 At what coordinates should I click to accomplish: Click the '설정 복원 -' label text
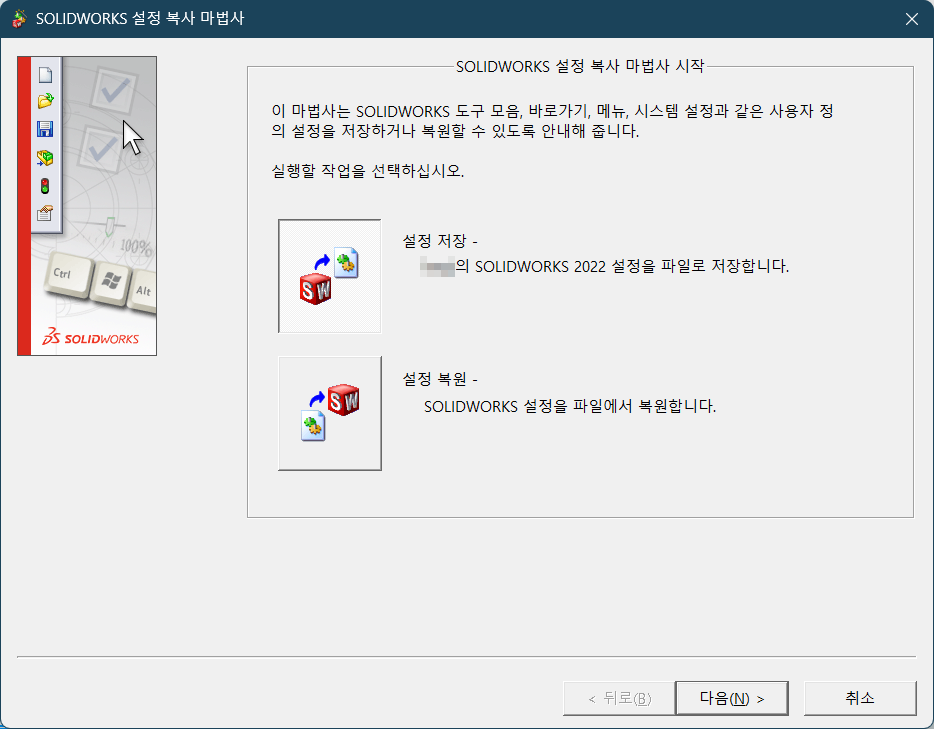click(x=440, y=379)
